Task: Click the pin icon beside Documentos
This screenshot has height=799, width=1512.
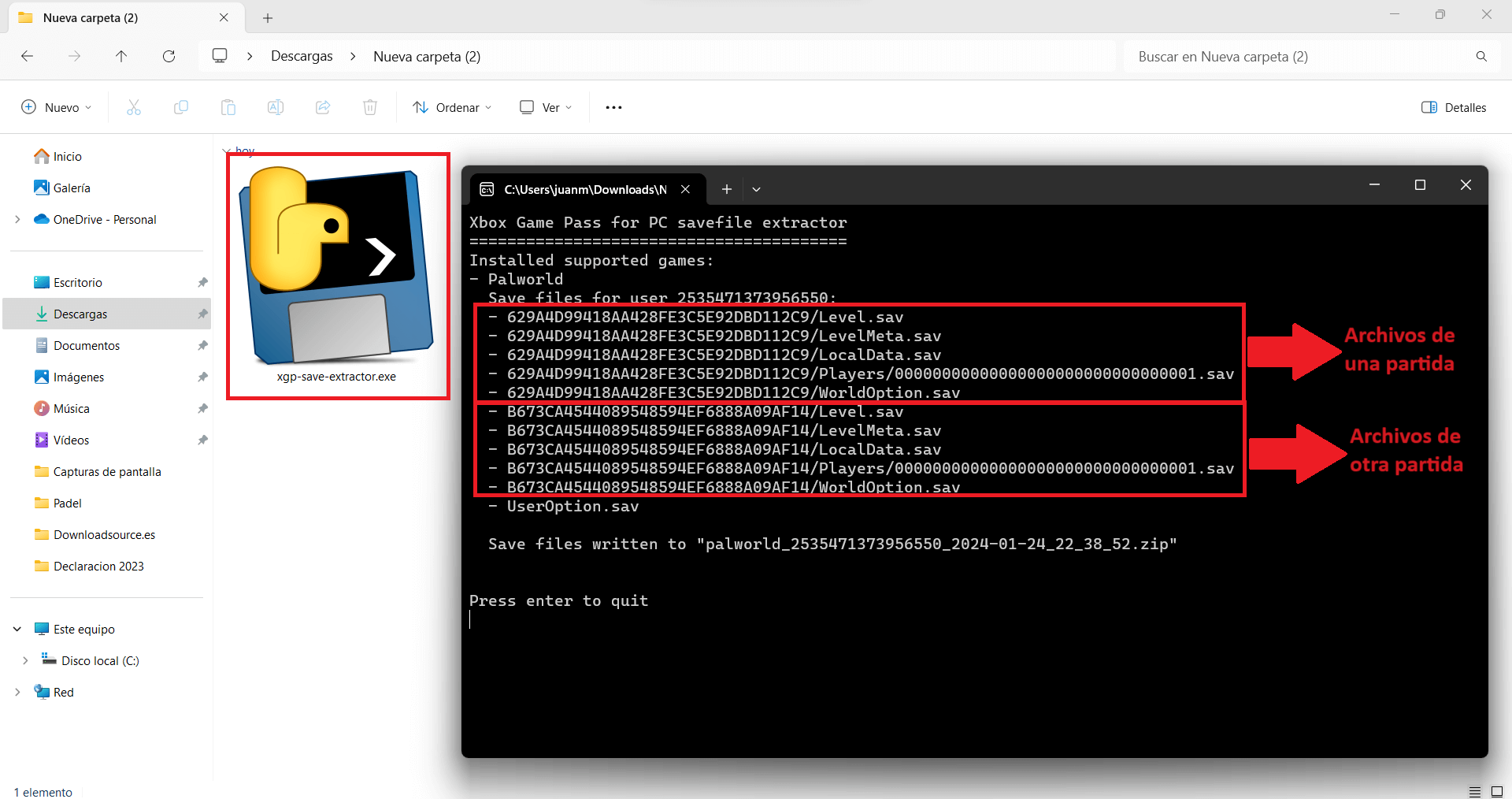Action: click(202, 345)
